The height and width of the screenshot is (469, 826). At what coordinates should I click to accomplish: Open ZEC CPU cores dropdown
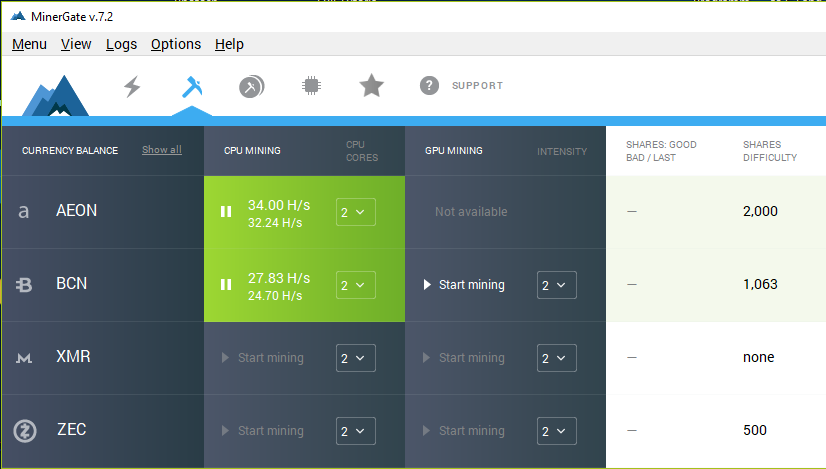click(x=356, y=431)
